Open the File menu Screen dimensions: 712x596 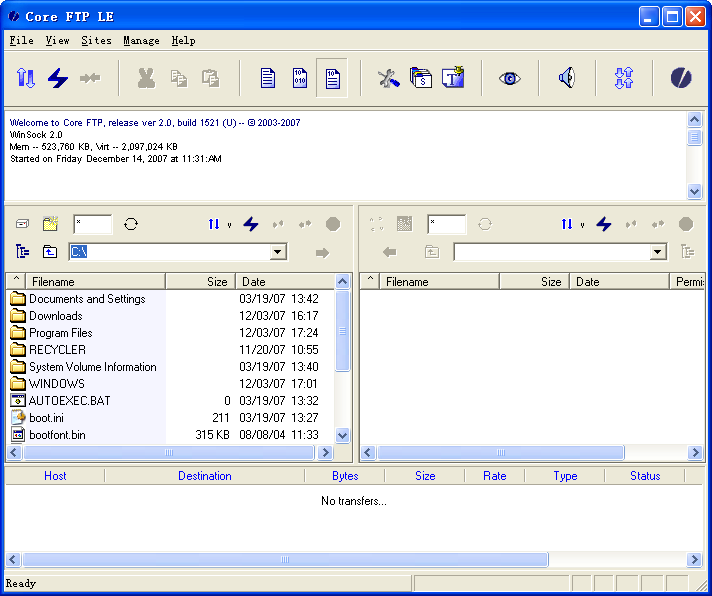[x=21, y=40]
